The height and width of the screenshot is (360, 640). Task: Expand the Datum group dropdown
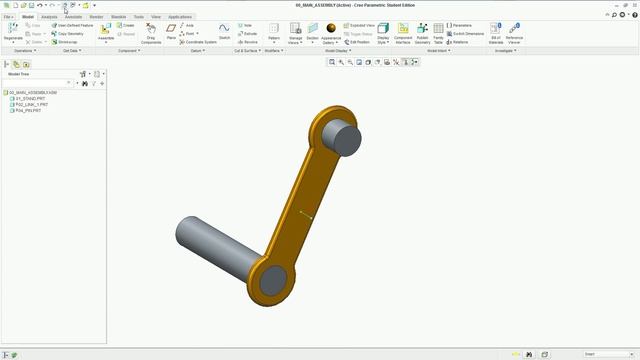[x=198, y=51]
